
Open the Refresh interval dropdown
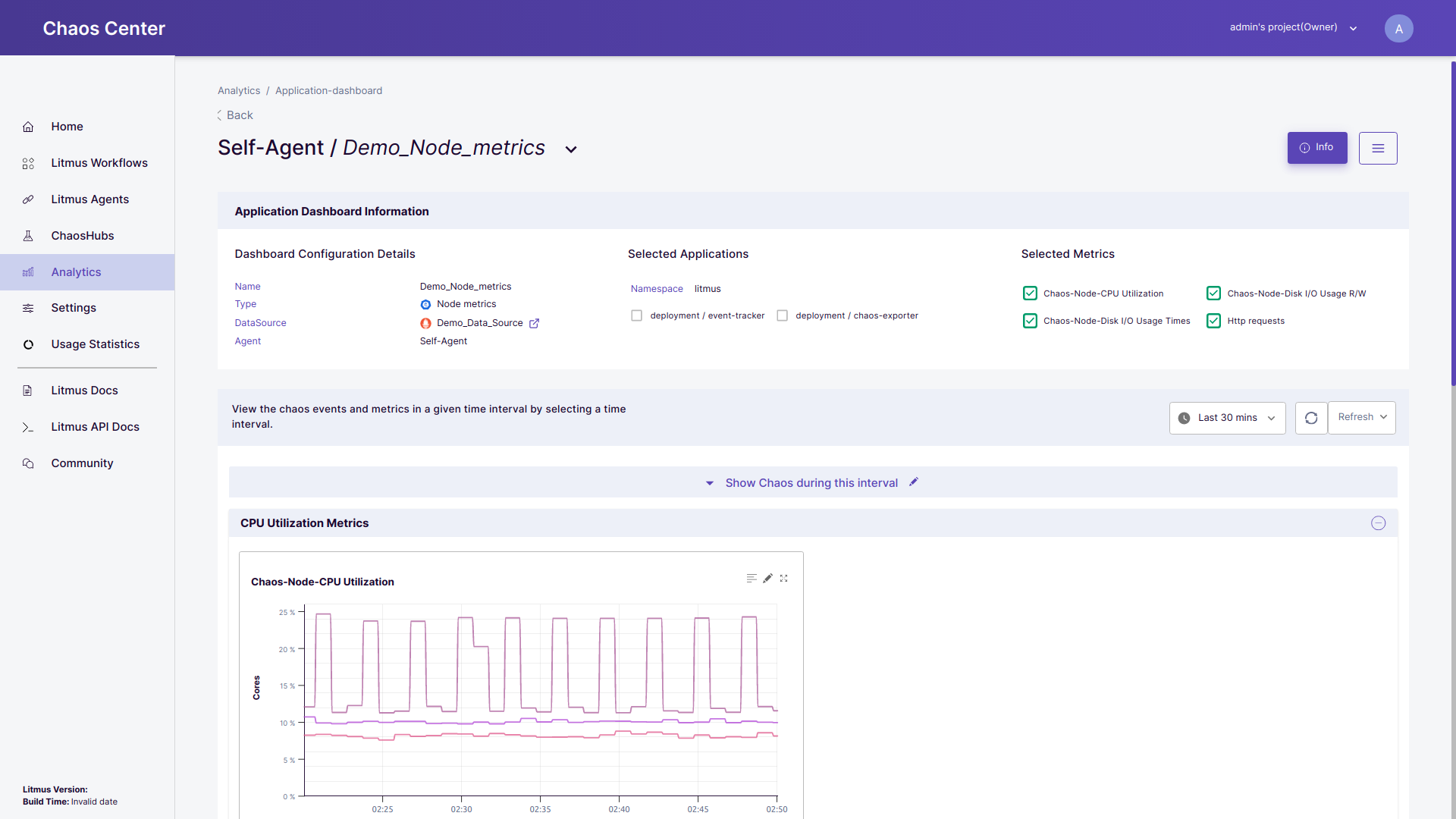pyautogui.click(x=1361, y=418)
